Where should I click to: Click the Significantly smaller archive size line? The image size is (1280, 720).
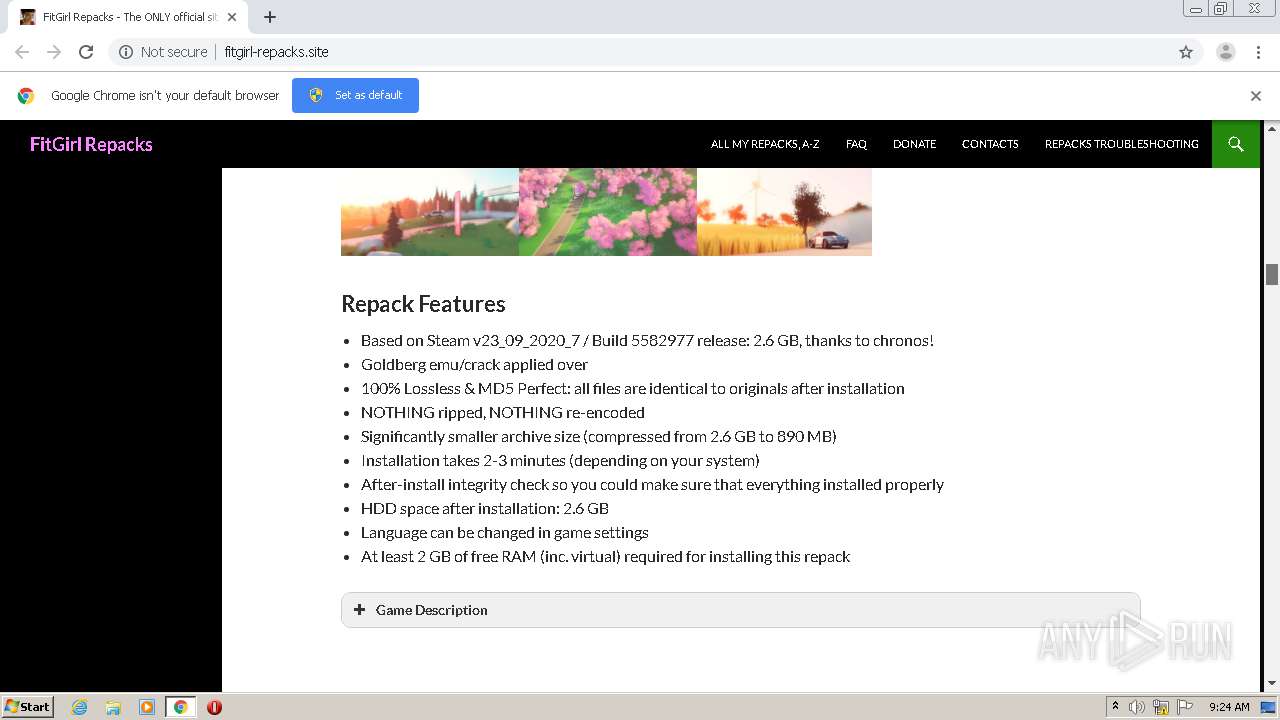coord(598,436)
